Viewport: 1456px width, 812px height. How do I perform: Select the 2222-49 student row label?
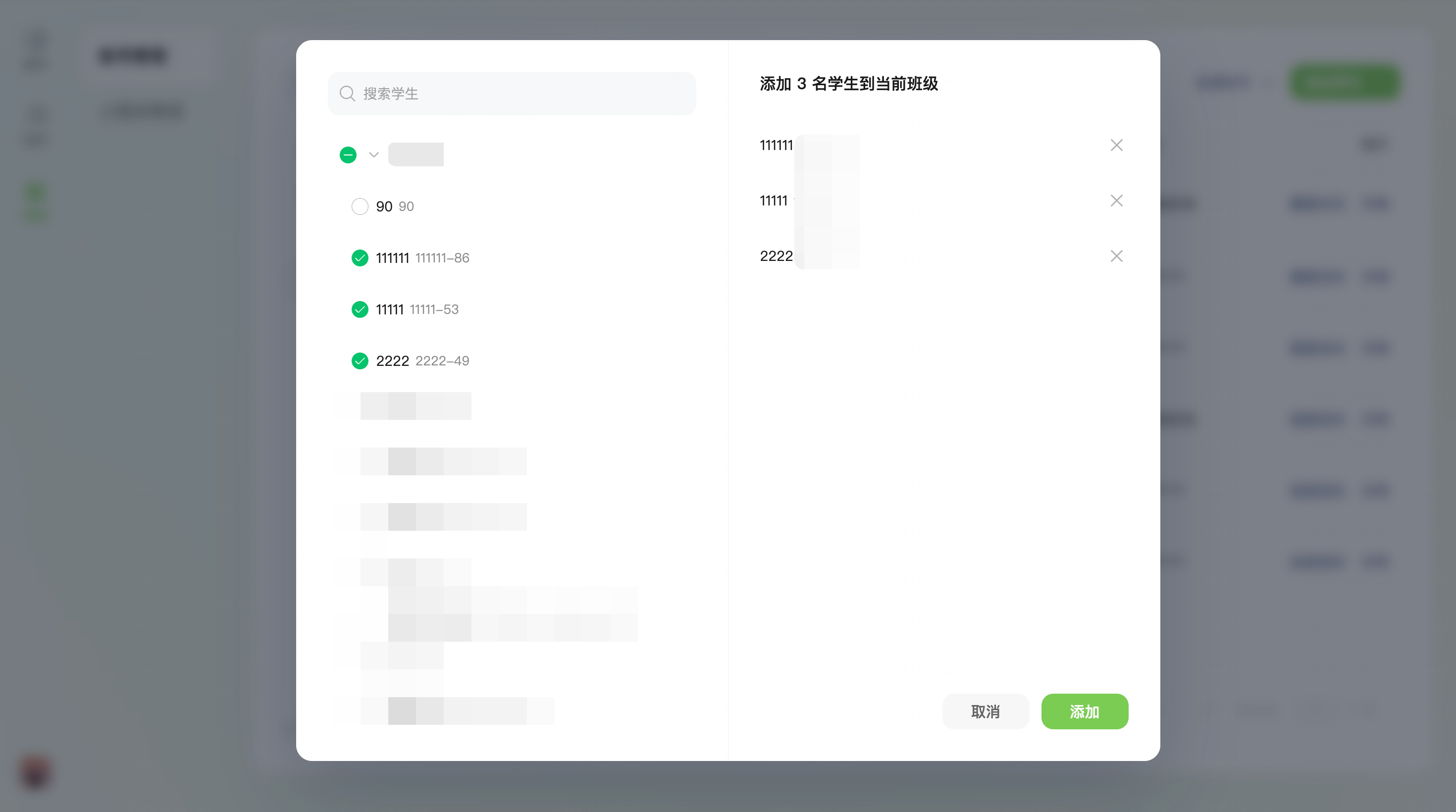point(441,360)
